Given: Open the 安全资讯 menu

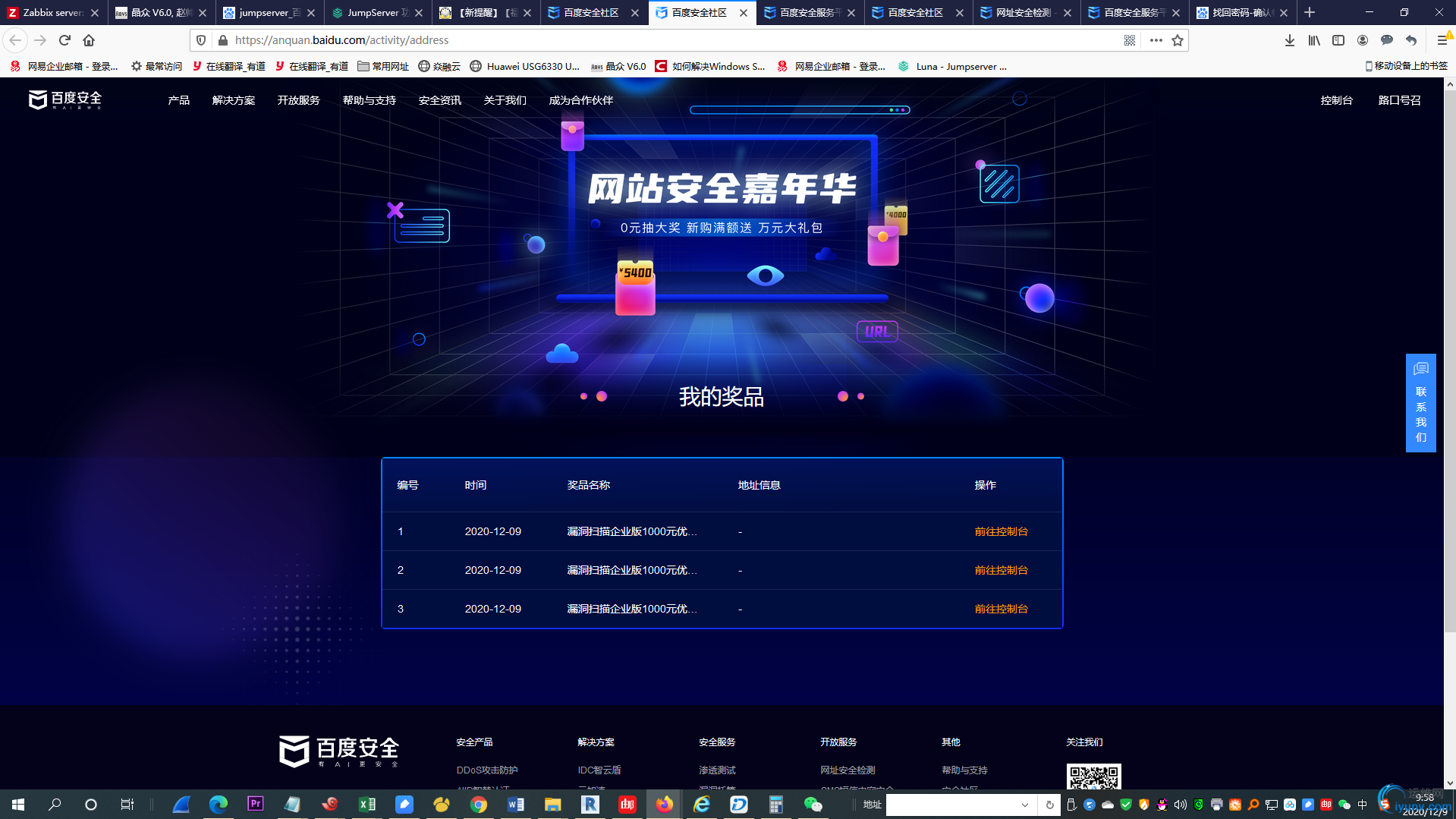Looking at the screenshot, I should pyautogui.click(x=440, y=100).
